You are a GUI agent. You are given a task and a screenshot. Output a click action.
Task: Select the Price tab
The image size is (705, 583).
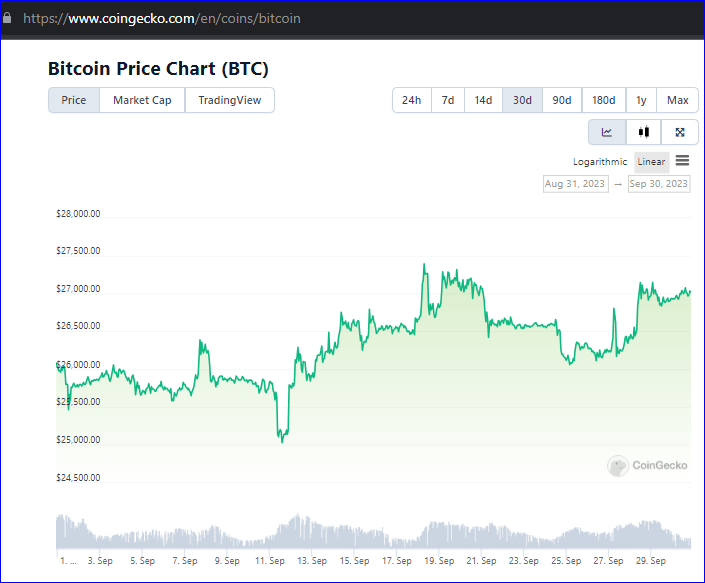click(x=74, y=100)
